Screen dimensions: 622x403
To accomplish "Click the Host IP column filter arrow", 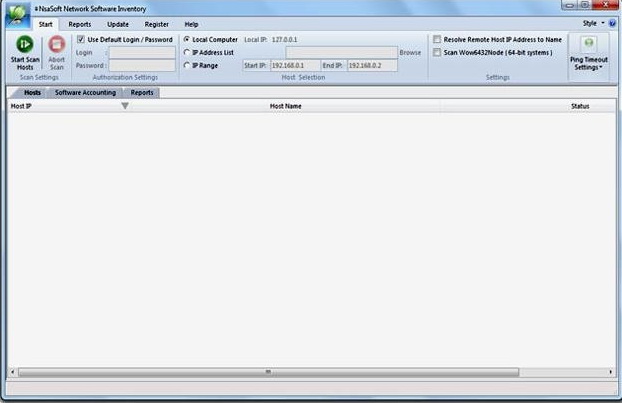I will point(125,106).
